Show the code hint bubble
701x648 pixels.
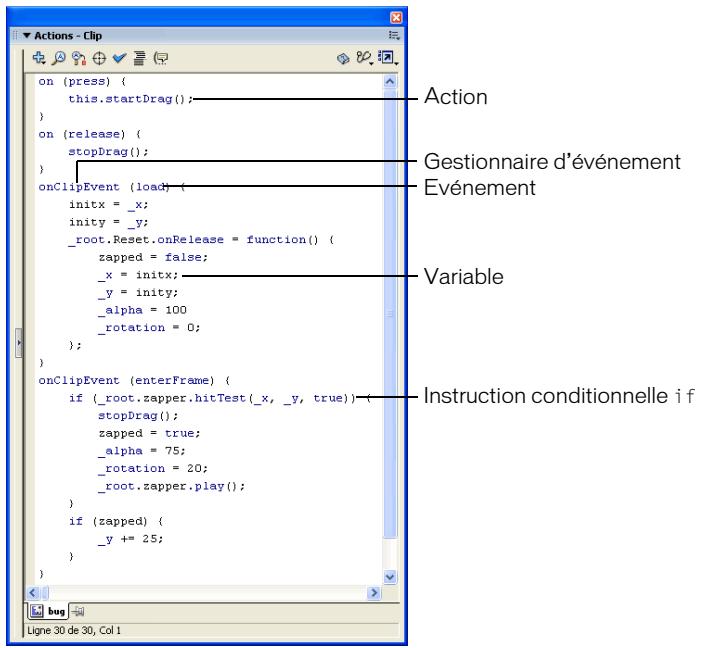tap(160, 58)
